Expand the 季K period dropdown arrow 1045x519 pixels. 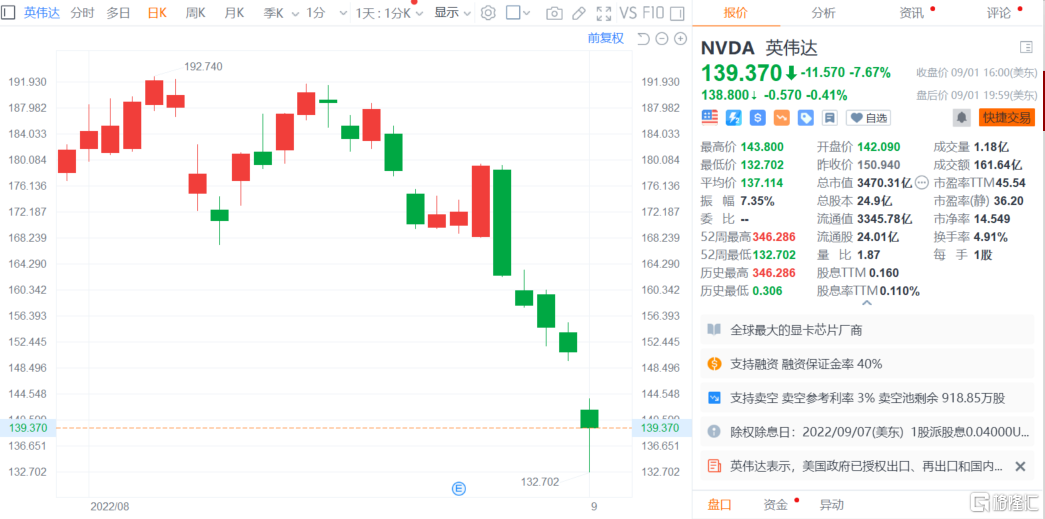pyautogui.click(x=295, y=13)
